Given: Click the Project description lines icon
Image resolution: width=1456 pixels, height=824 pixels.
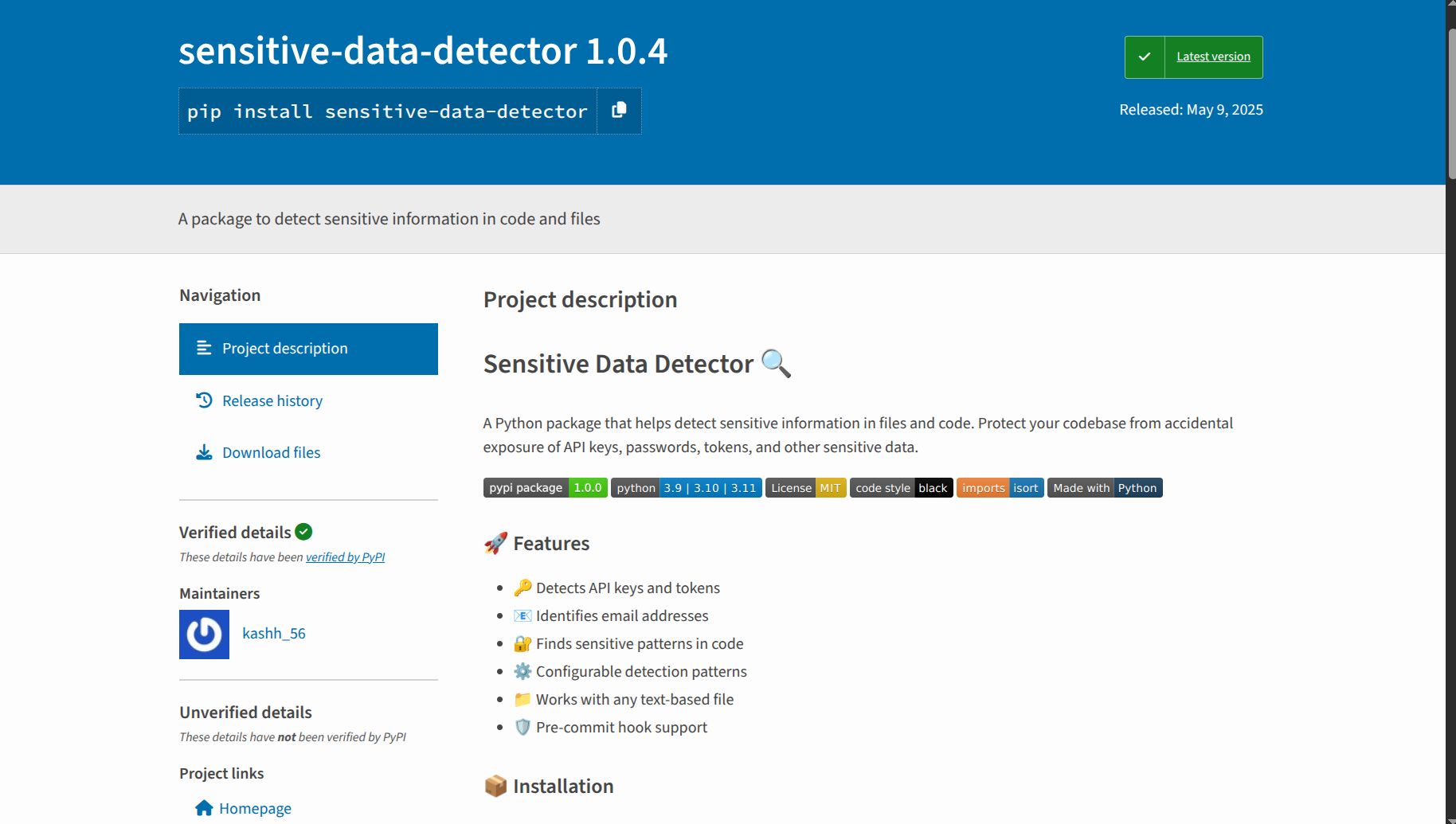Looking at the screenshot, I should click(204, 348).
